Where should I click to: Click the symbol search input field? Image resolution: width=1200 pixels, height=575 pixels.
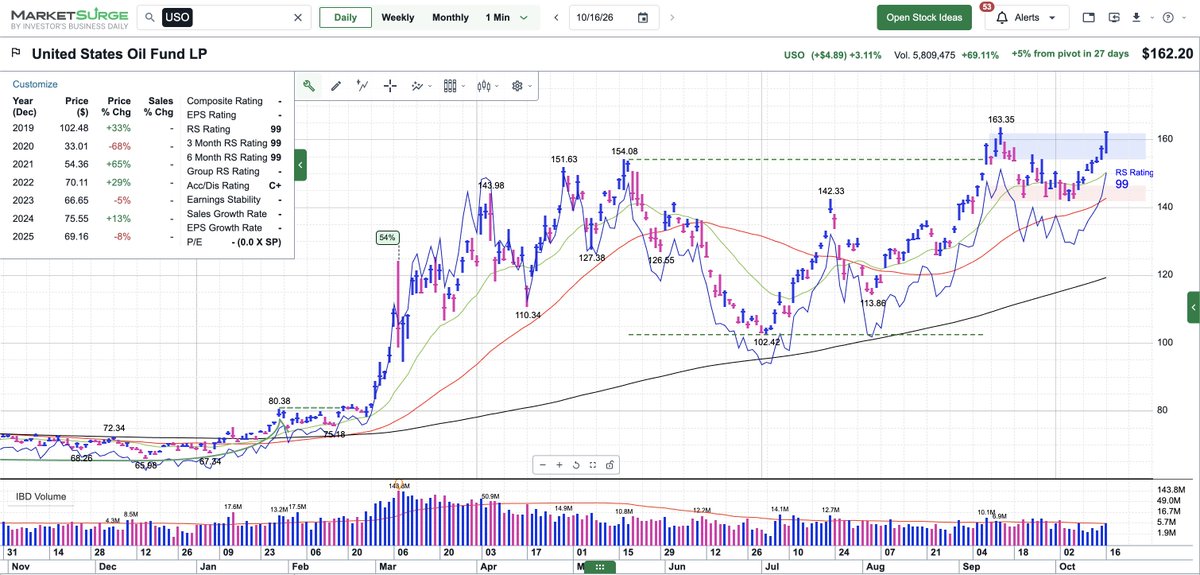point(223,18)
